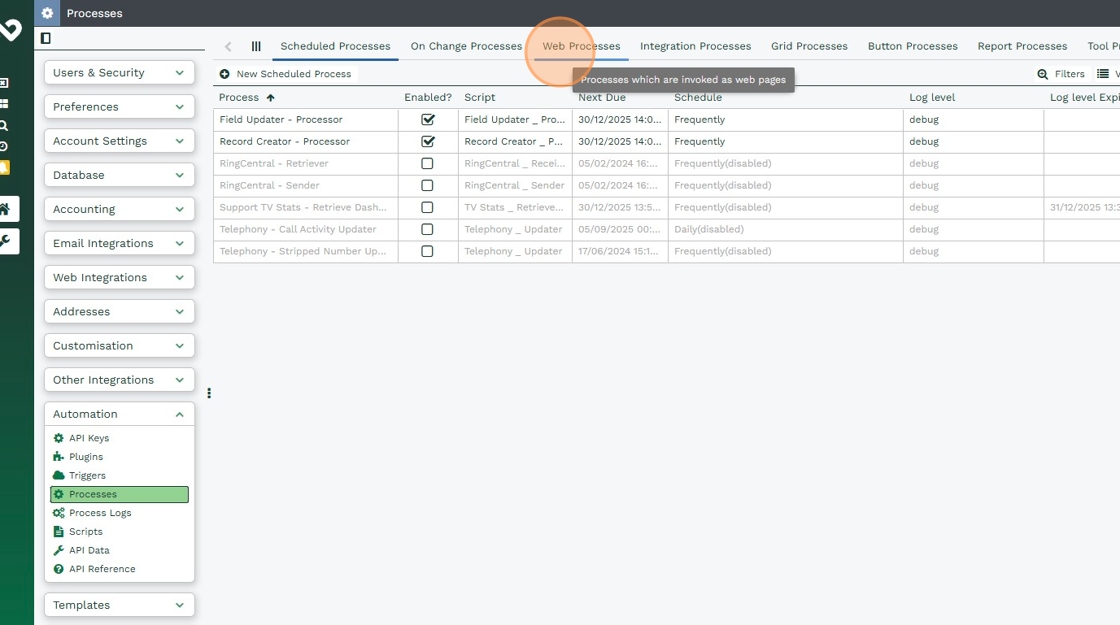
Task: Click the Filters magnifier icon
Action: 1043,74
